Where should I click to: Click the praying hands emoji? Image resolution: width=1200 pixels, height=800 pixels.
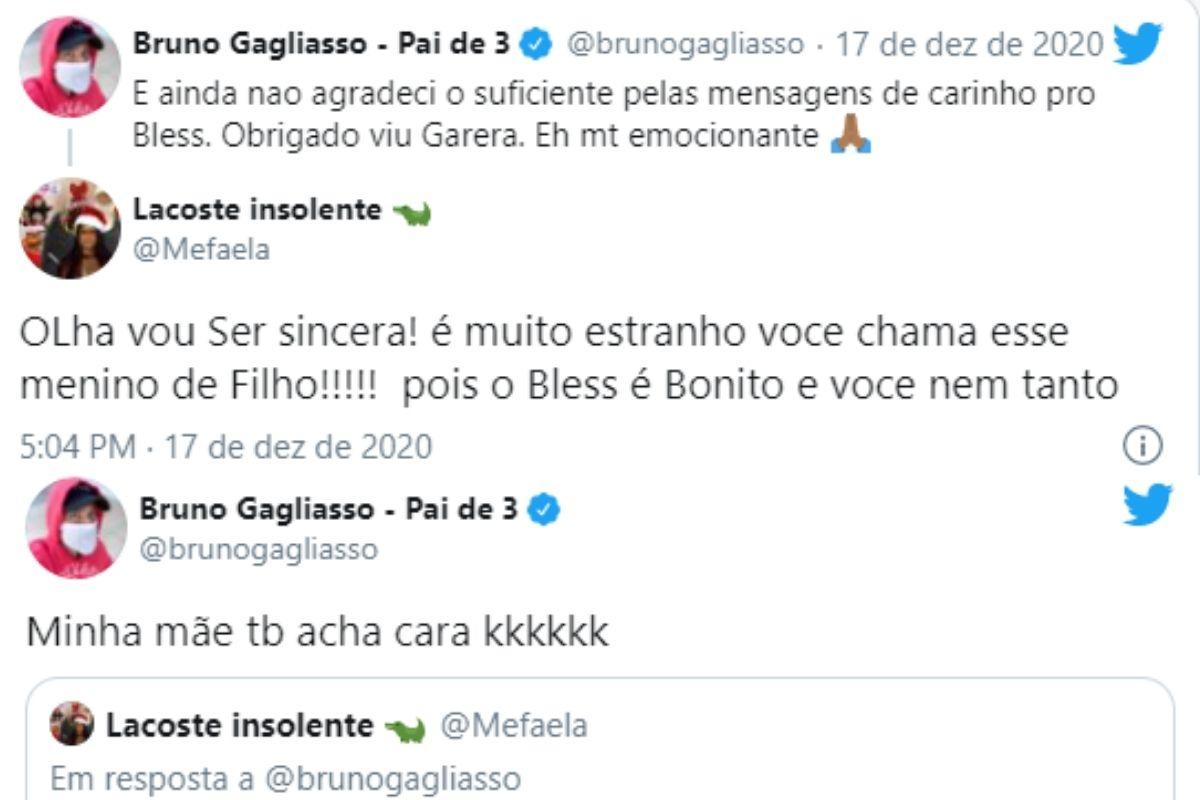coord(851,135)
